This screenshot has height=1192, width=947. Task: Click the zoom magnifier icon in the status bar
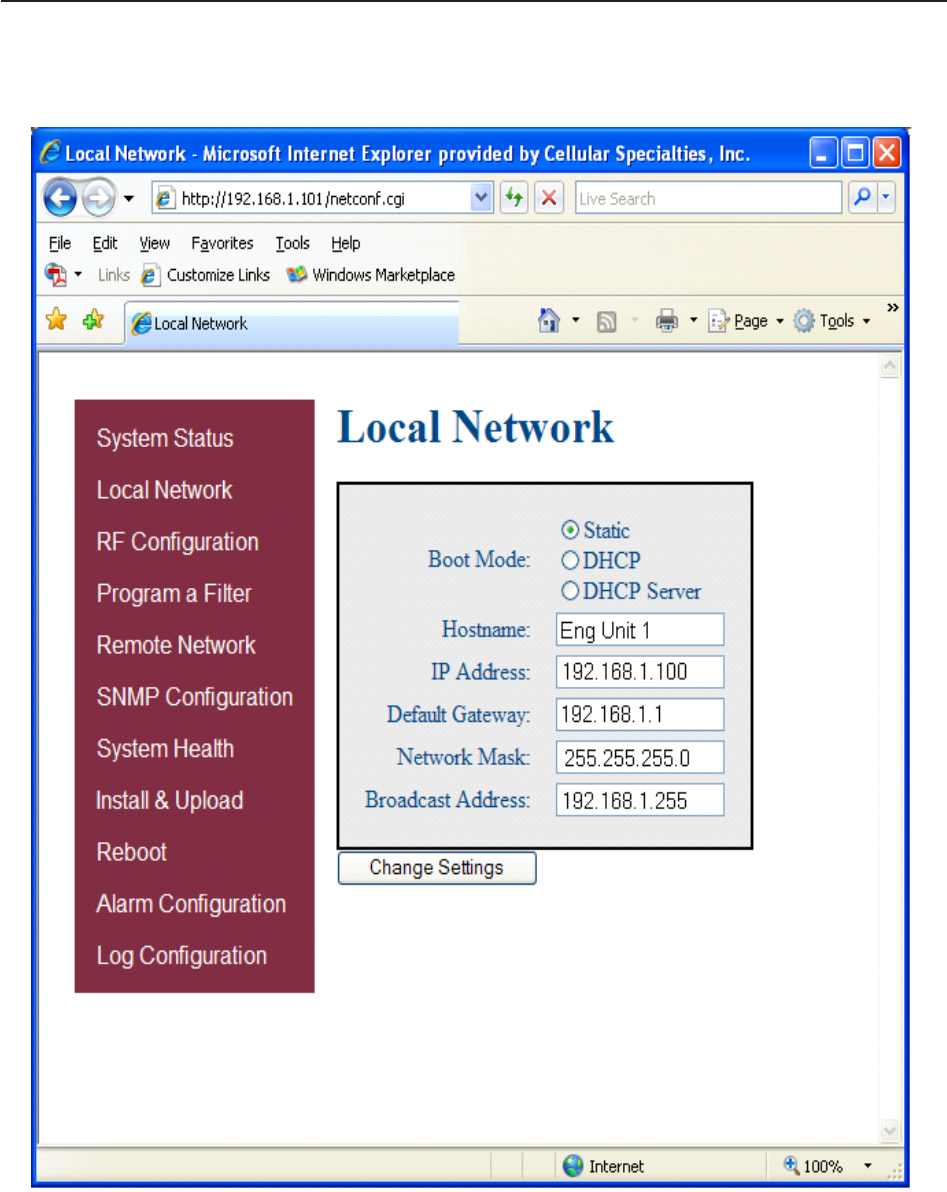[x=791, y=1165]
